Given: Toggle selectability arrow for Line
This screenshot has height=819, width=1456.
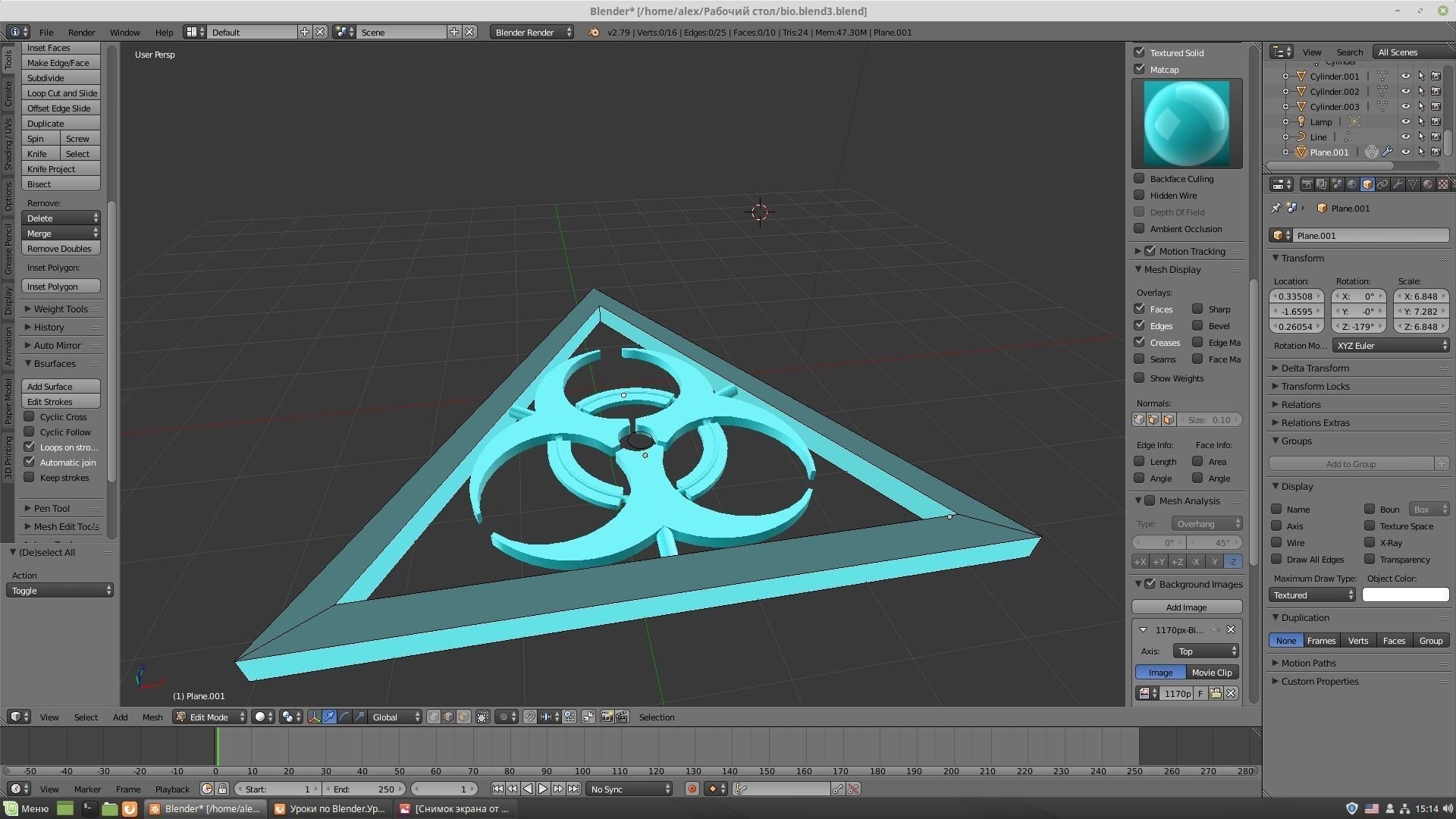Looking at the screenshot, I should [1421, 136].
